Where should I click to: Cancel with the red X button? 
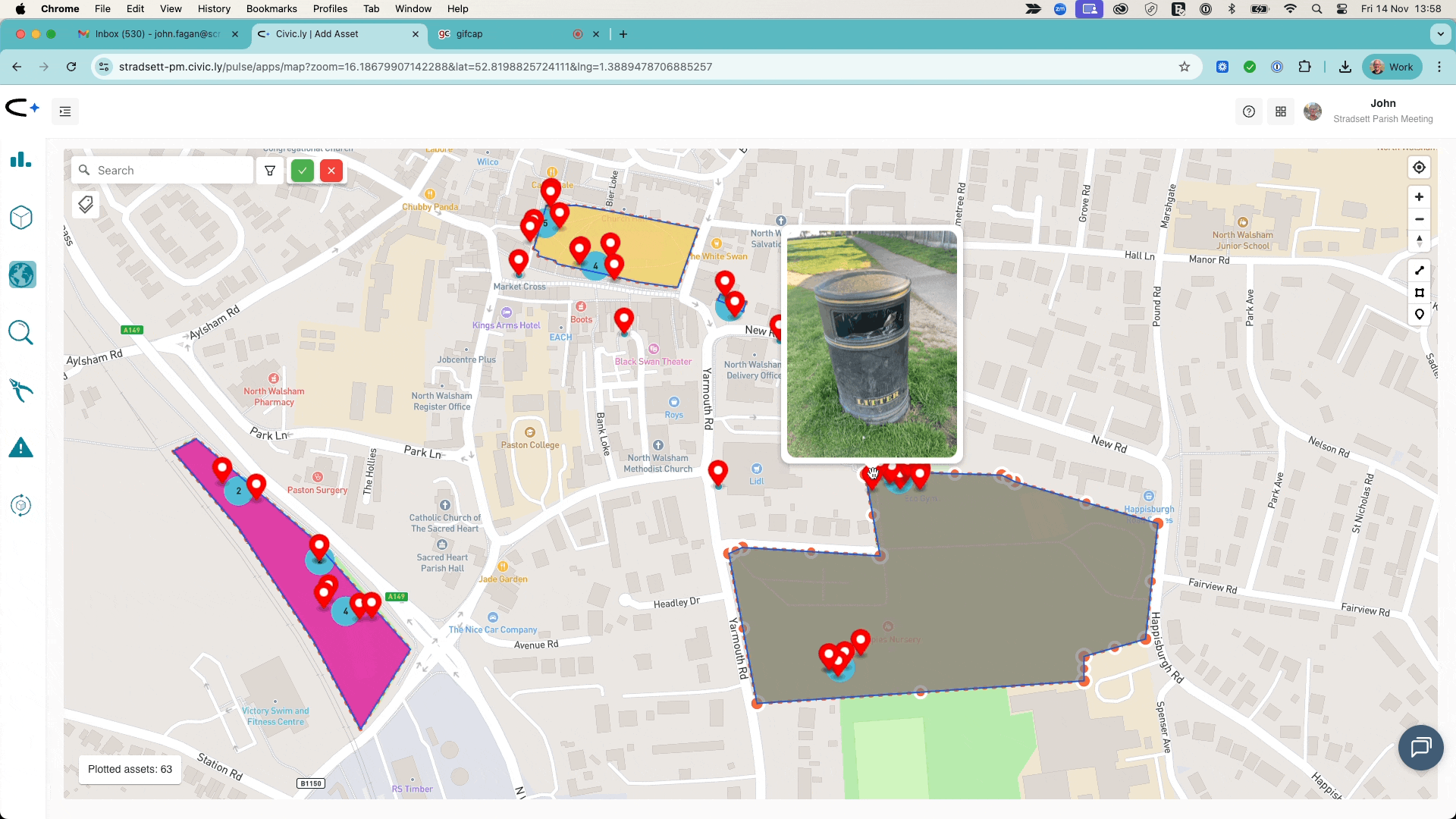pos(331,171)
